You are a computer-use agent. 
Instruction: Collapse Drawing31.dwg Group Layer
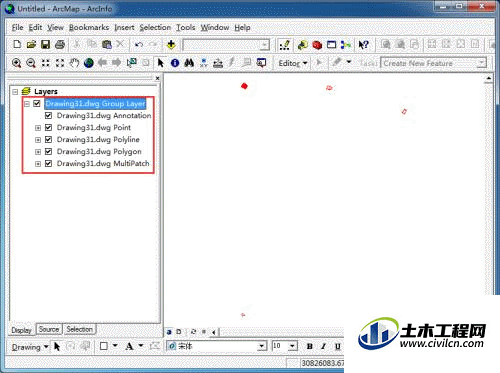coord(27,104)
